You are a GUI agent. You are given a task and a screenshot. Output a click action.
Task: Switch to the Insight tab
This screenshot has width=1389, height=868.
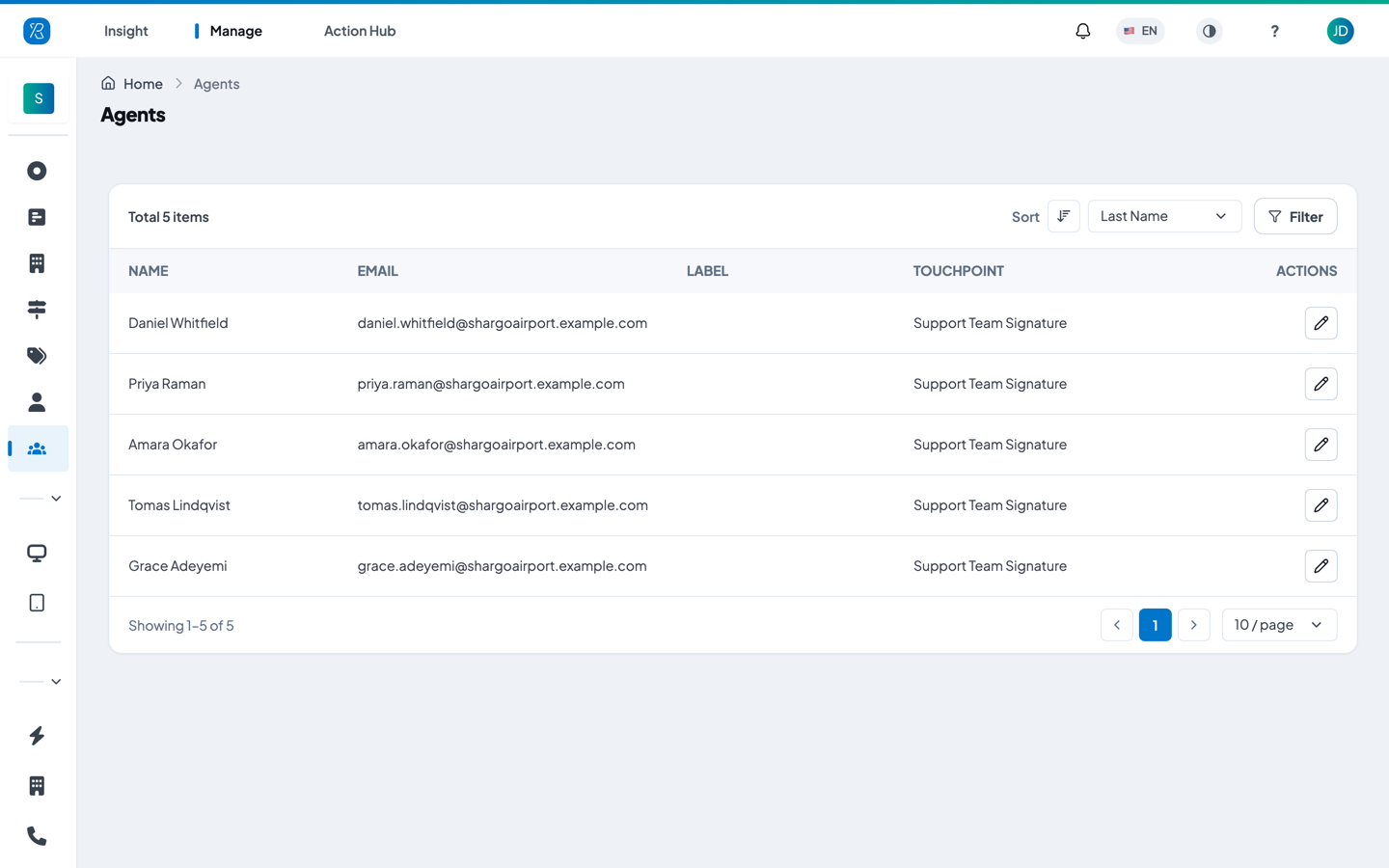tap(126, 31)
